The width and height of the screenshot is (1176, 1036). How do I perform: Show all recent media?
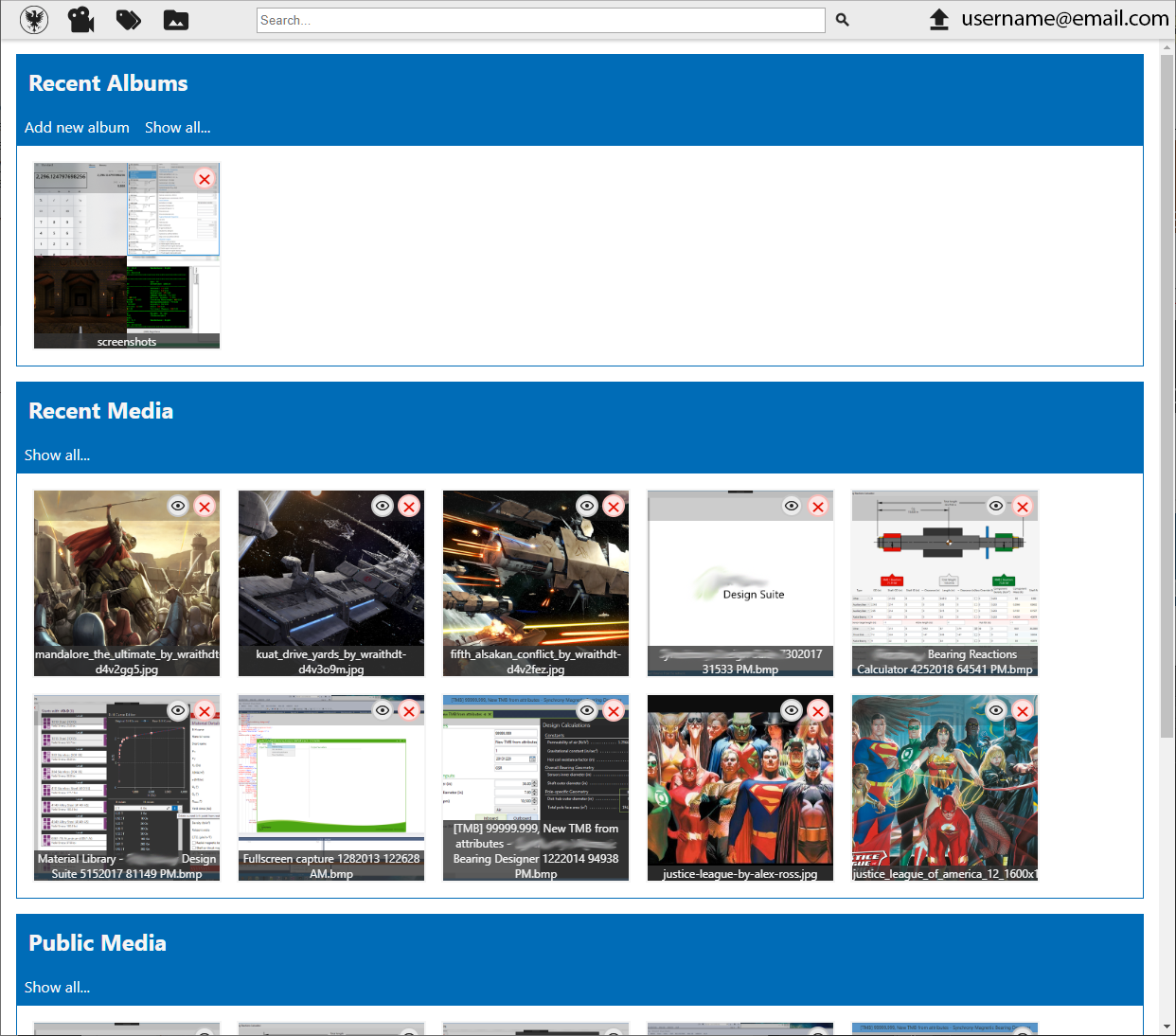(x=58, y=455)
